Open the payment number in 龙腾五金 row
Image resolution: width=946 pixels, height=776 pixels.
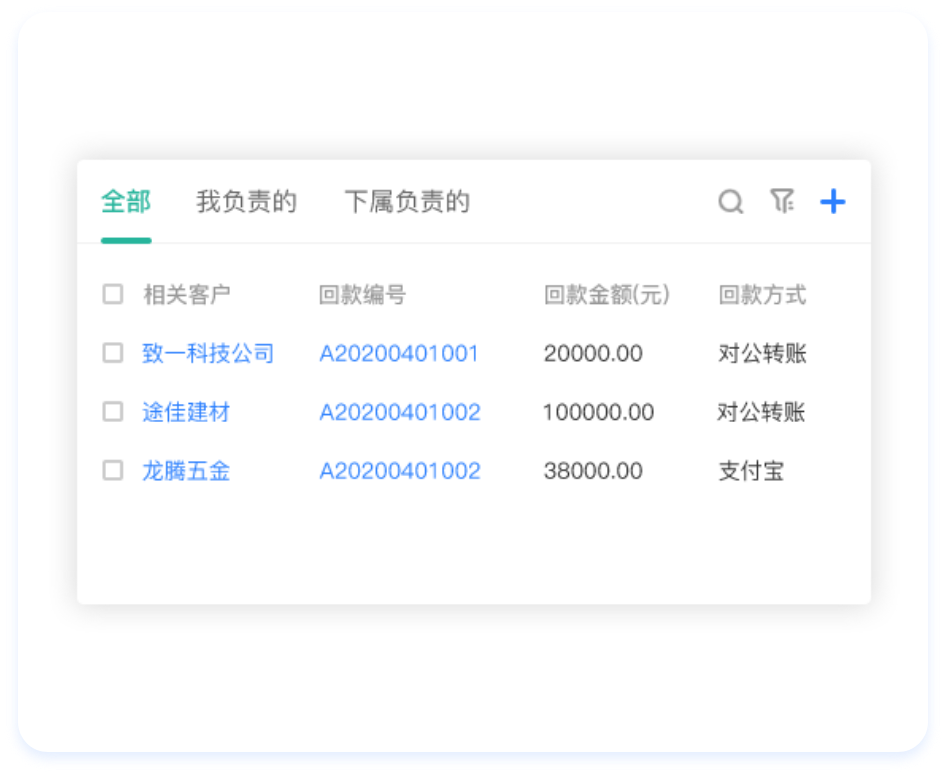click(x=400, y=471)
